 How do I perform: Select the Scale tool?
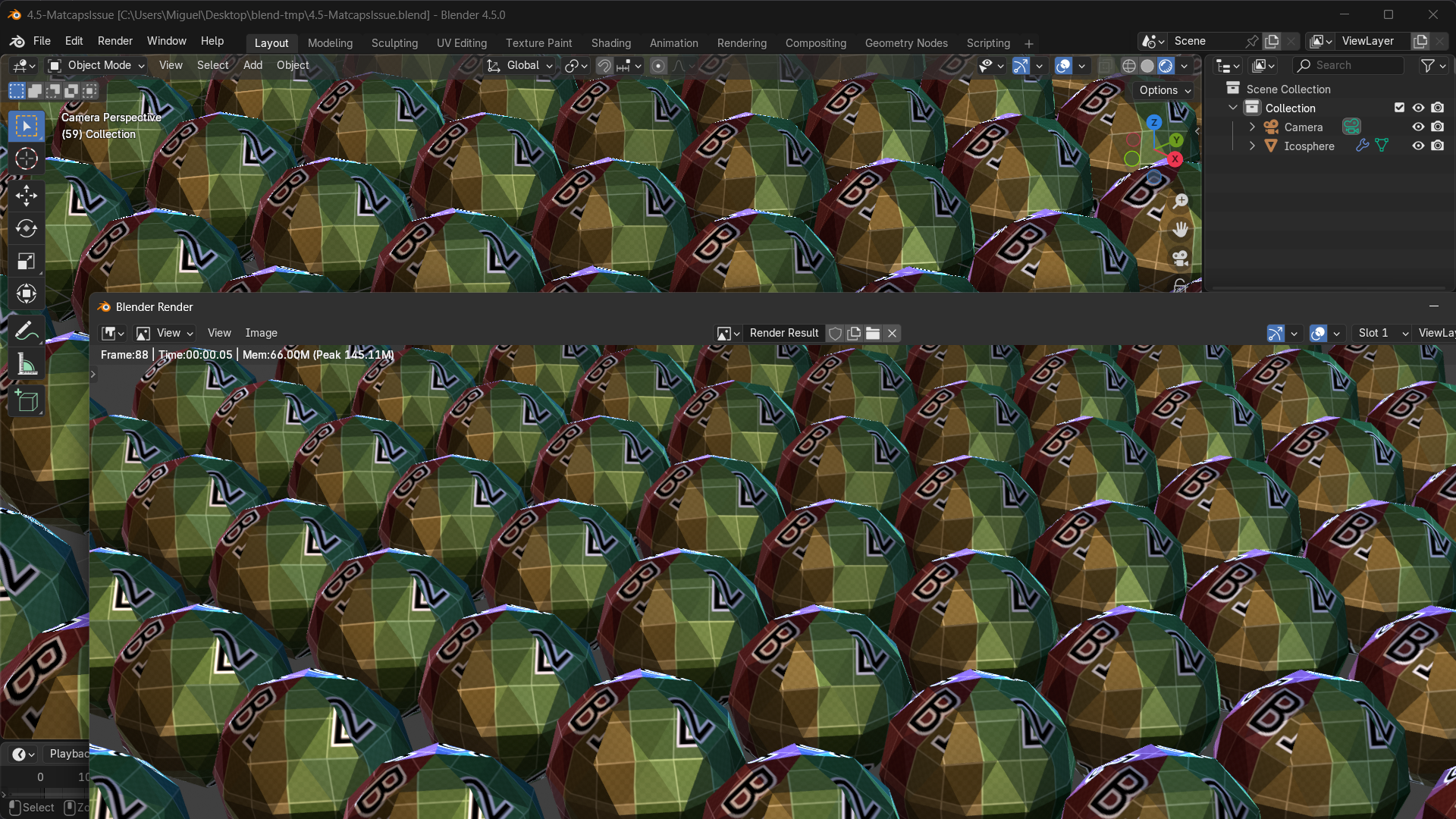coord(27,262)
